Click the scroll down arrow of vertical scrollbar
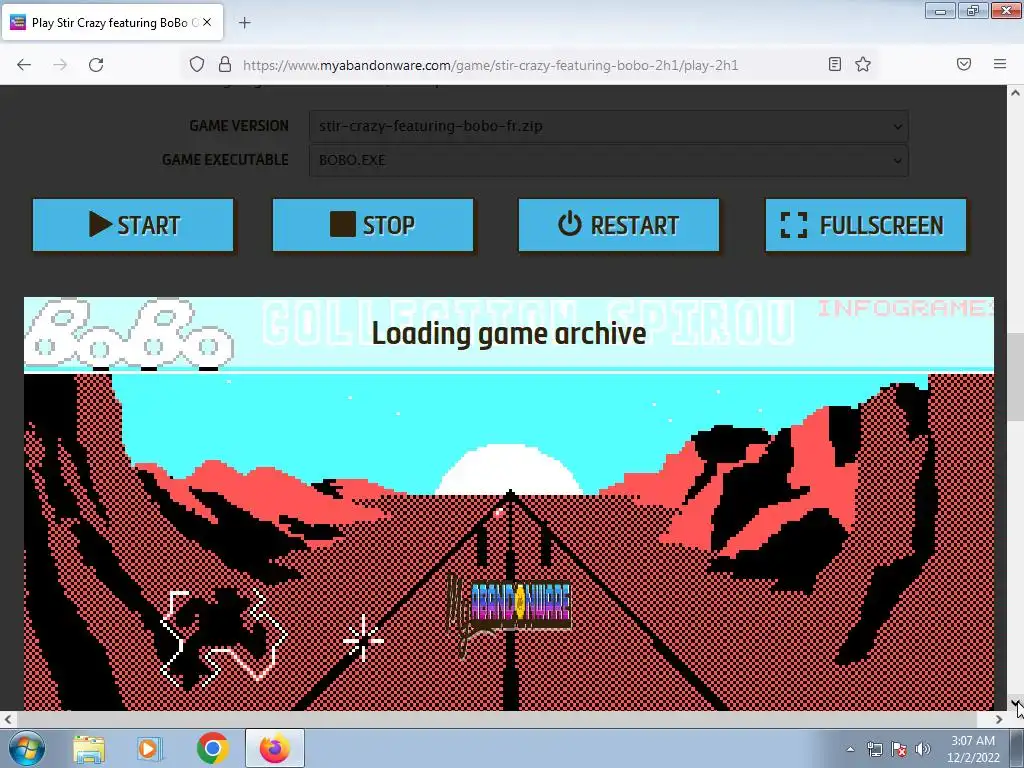This screenshot has height=768, width=1024. [1015, 703]
